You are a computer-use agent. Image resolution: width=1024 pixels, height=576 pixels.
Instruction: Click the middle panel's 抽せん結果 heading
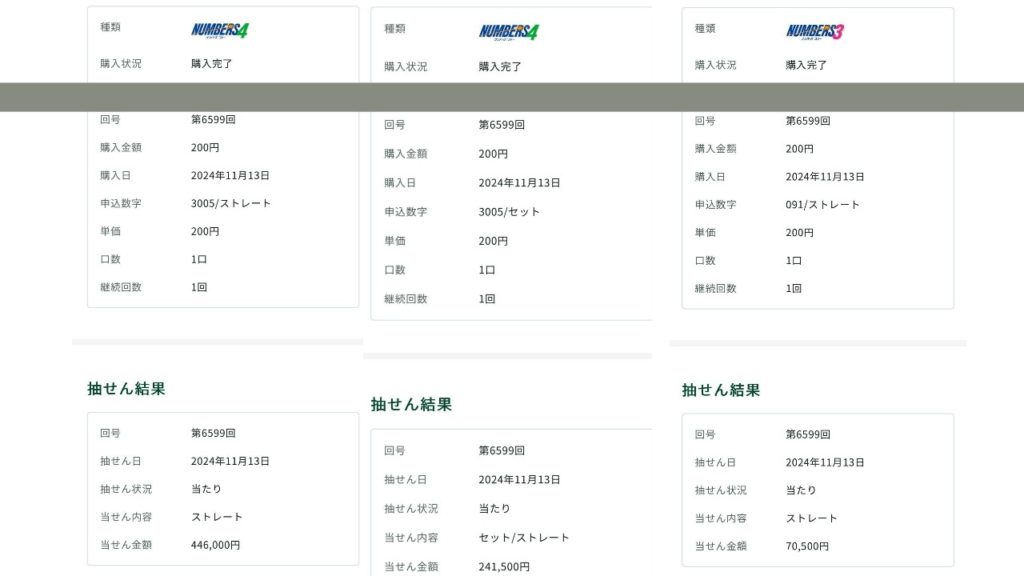(x=411, y=405)
